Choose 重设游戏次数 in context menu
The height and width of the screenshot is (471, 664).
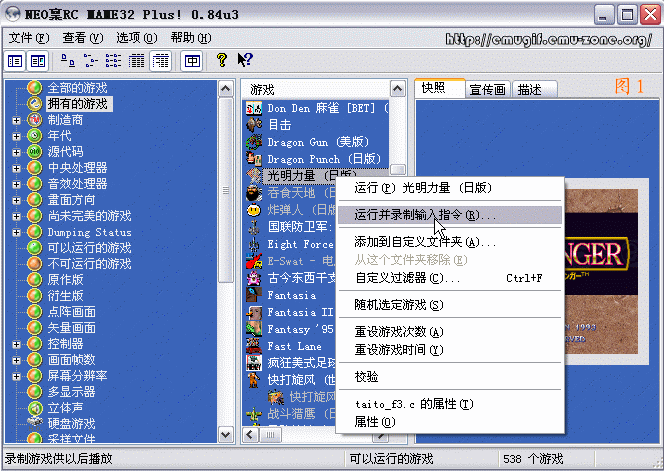tap(450, 332)
